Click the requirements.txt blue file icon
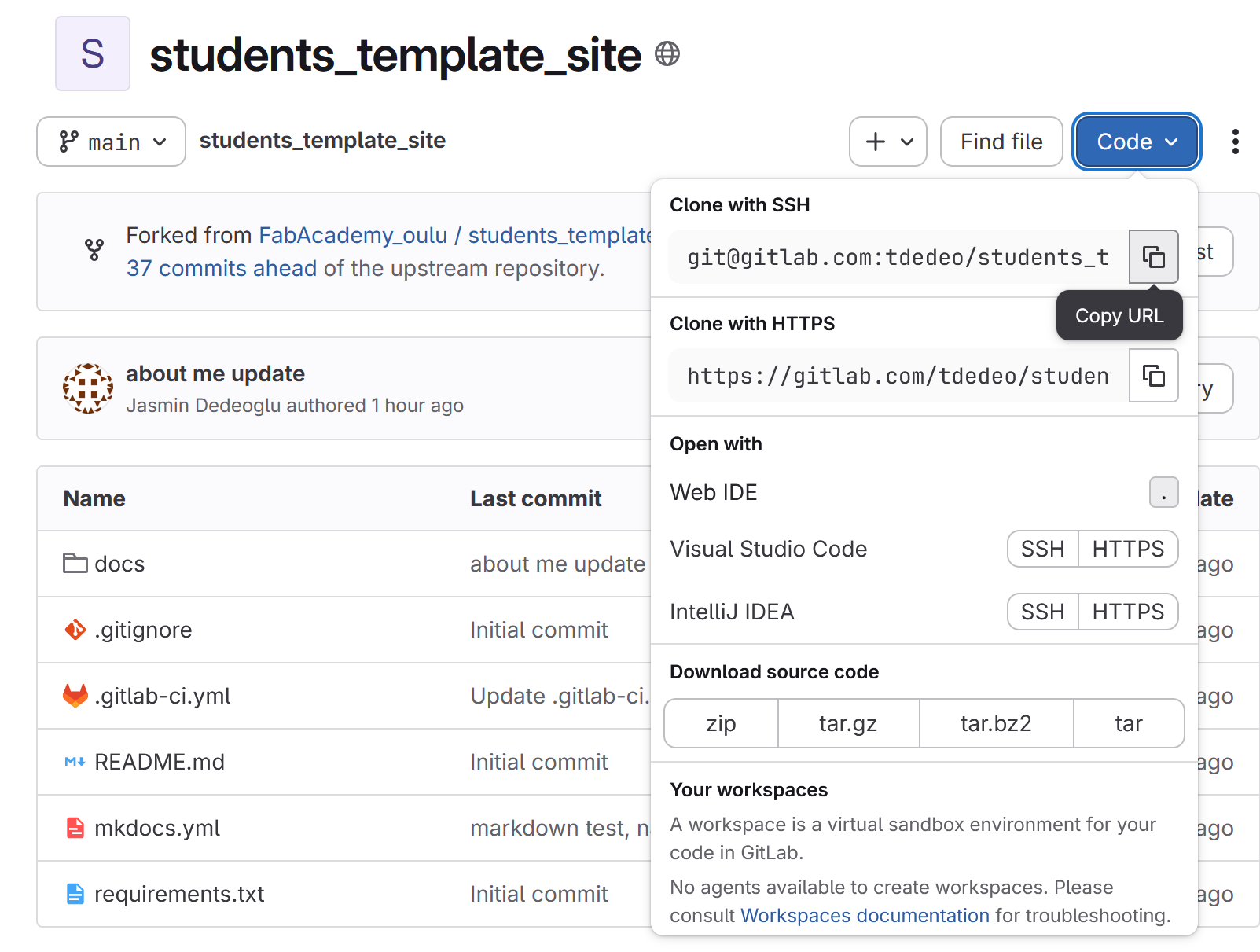 click(75, 893)
